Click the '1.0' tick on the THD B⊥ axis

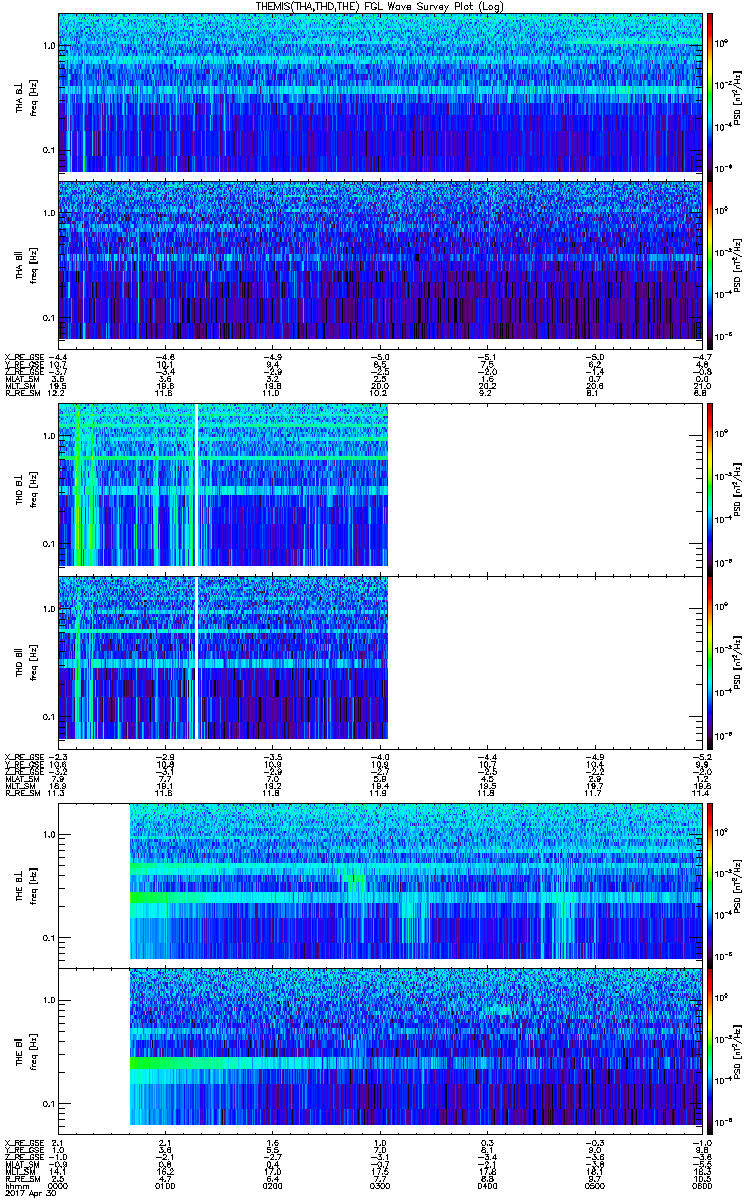pyautogui.click(x=49, y=437)
